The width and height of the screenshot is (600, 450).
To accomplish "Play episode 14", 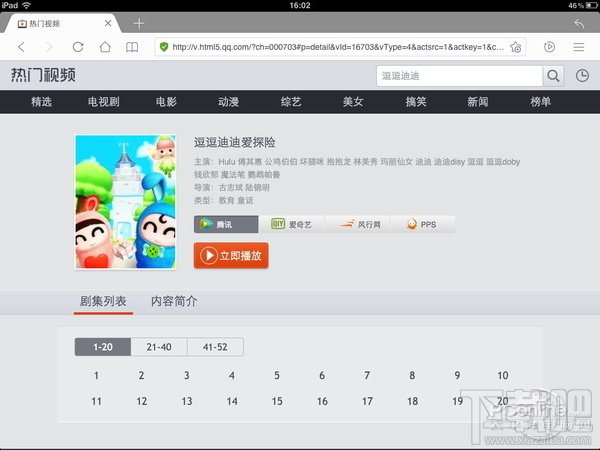I will pos(232,401).
